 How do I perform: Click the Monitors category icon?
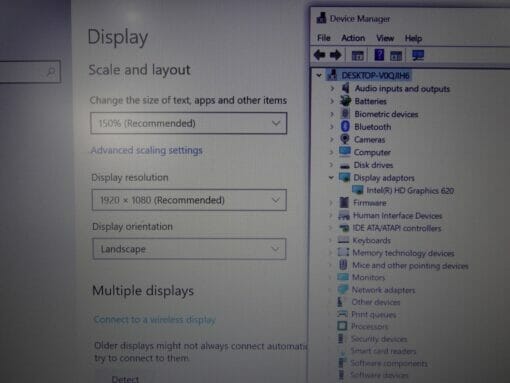tap(343, 277)
